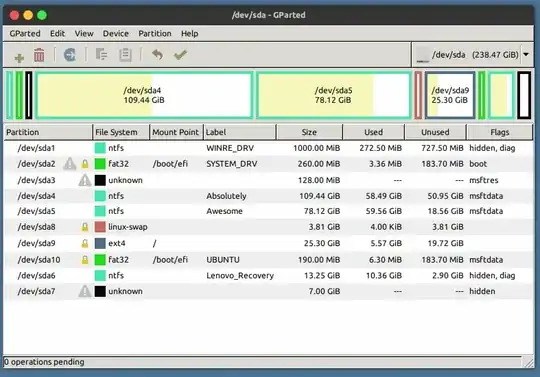Click the Paste partition clipboard icon
This screenshot has width=540, height=377.
[125, 55]
